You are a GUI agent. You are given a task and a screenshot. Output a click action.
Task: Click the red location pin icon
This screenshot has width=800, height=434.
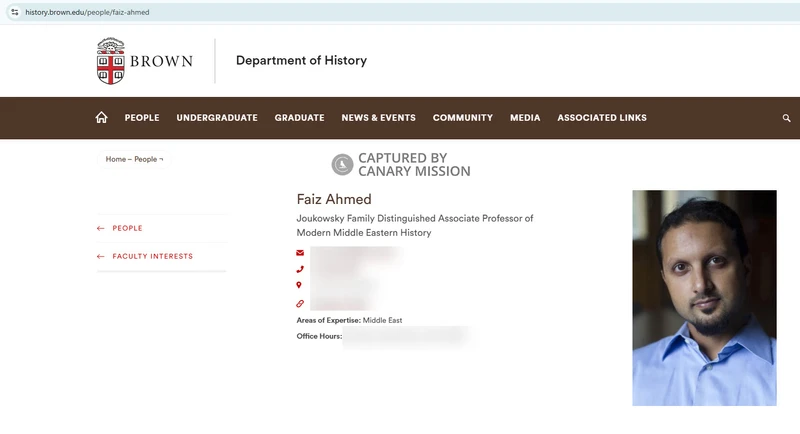tap(300, 285)
